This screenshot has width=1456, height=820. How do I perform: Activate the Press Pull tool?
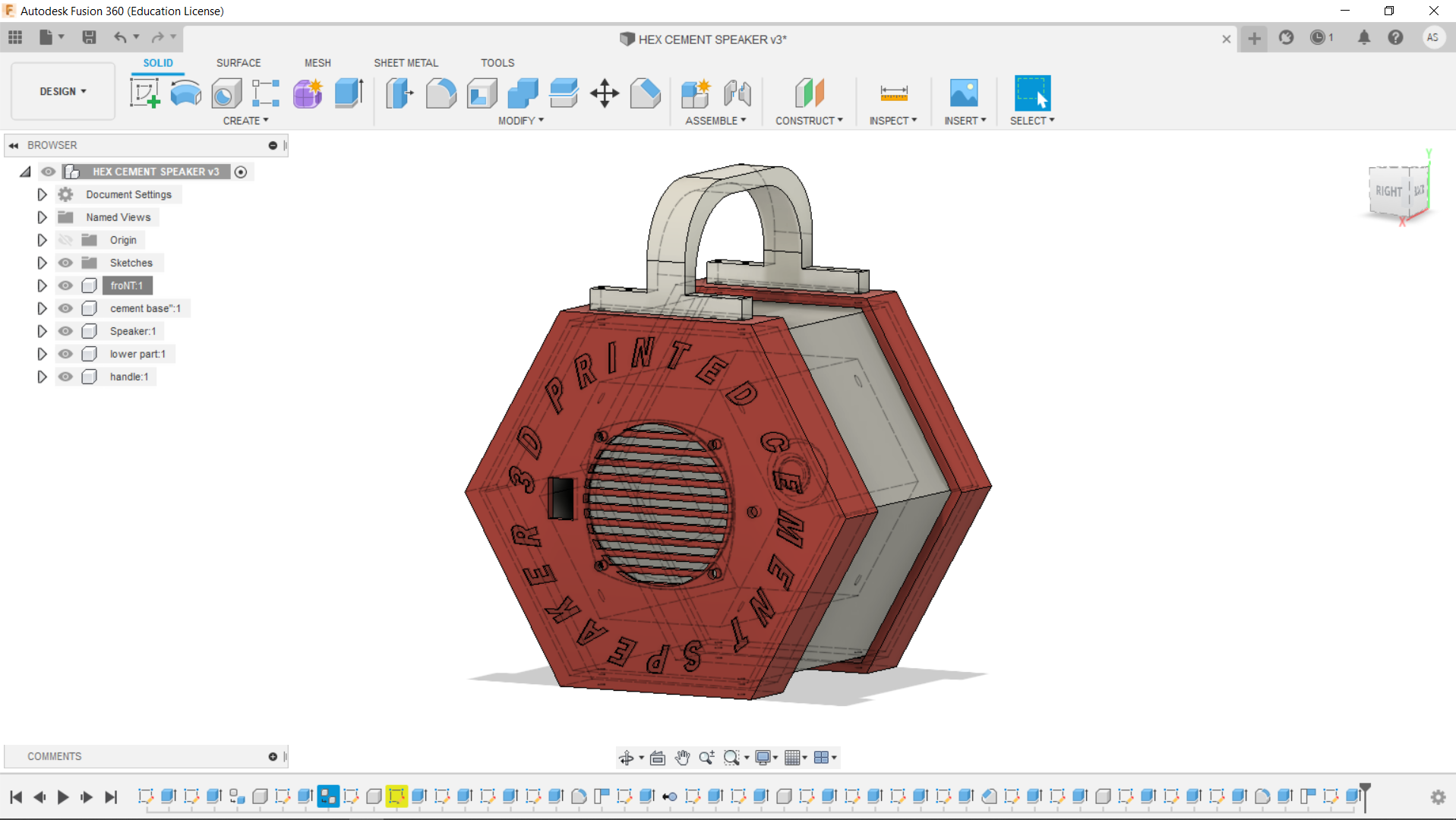(400, 93)
